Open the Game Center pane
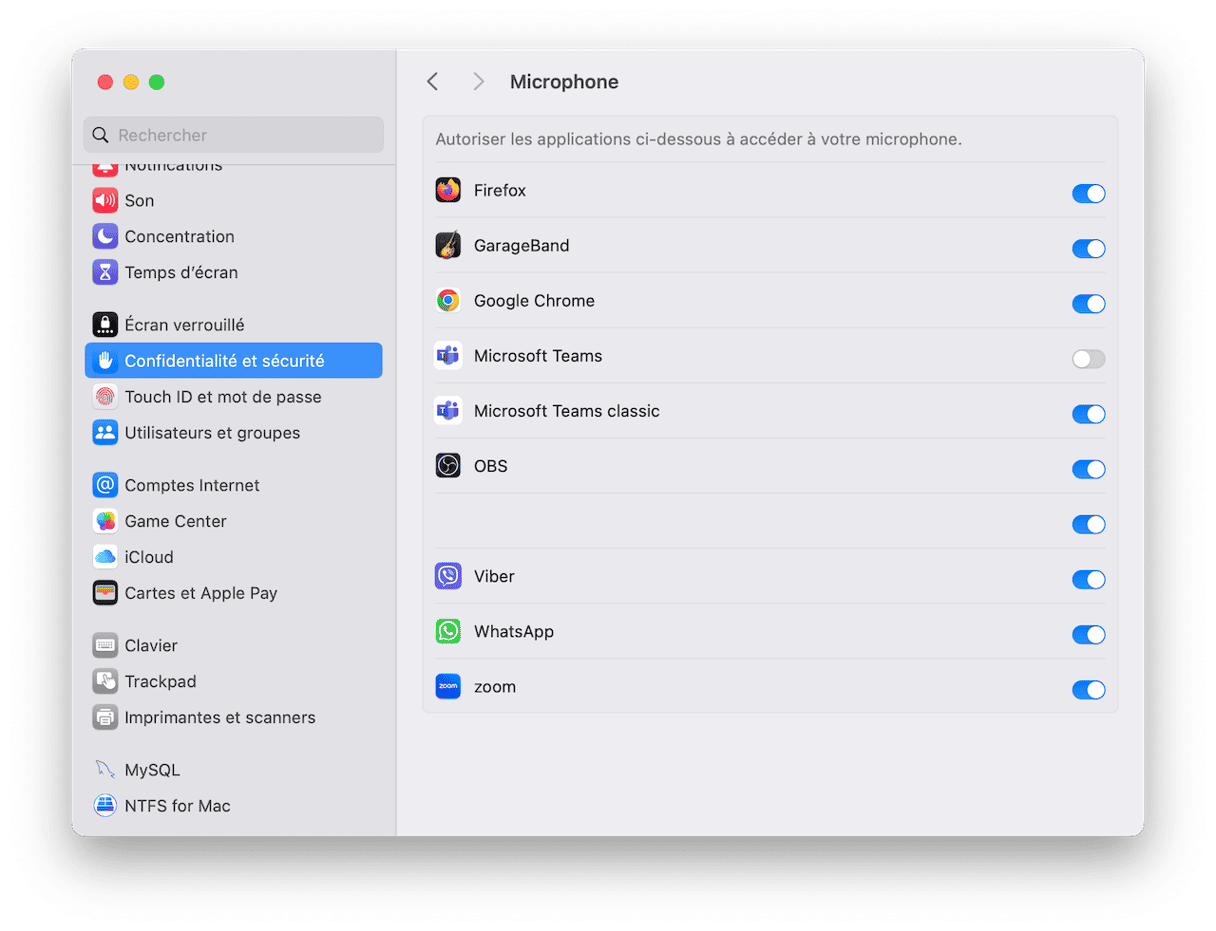Screen dimensions: 1216x931 pos(175,521)
